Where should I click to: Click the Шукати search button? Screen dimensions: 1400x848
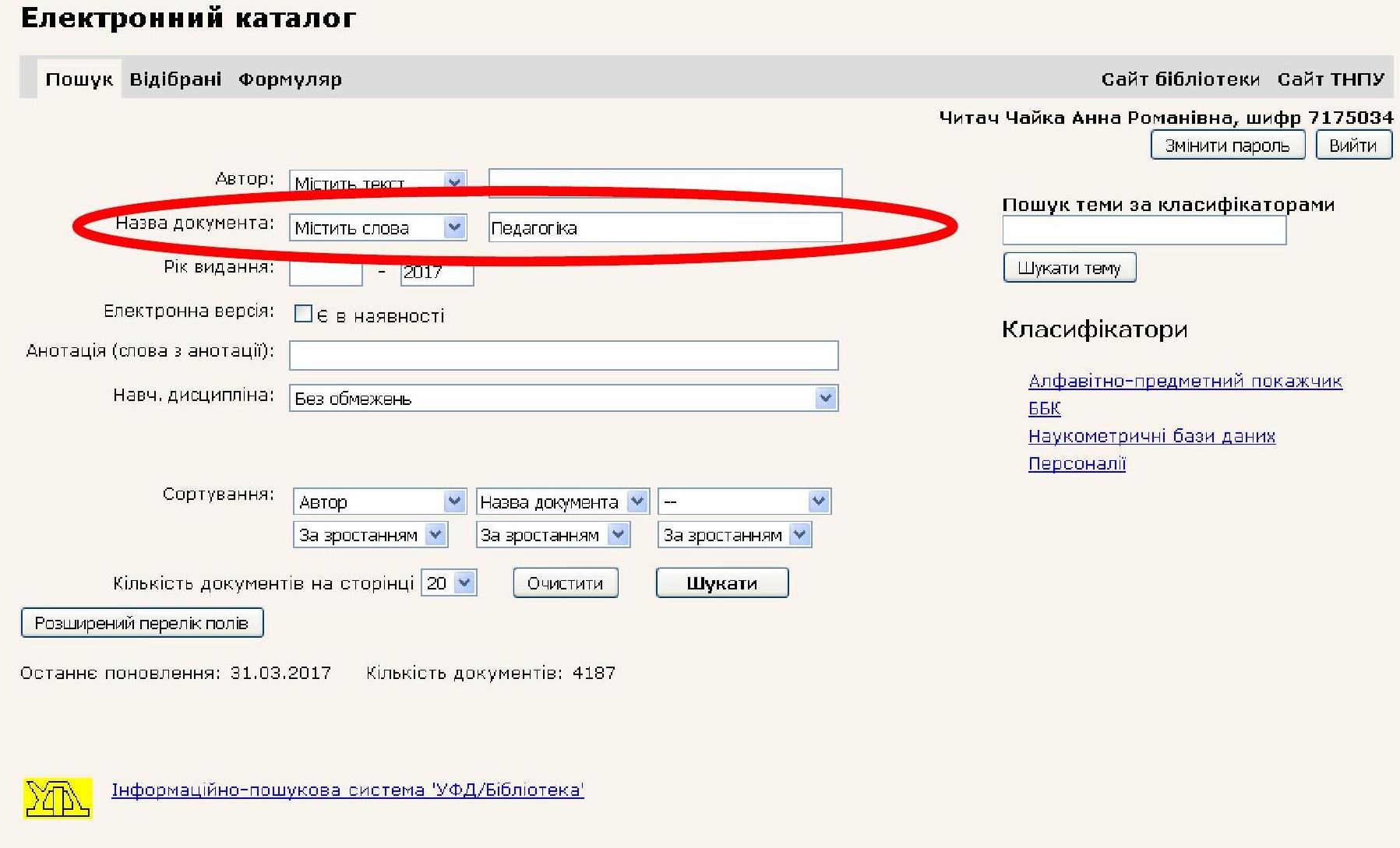point(722,583)
